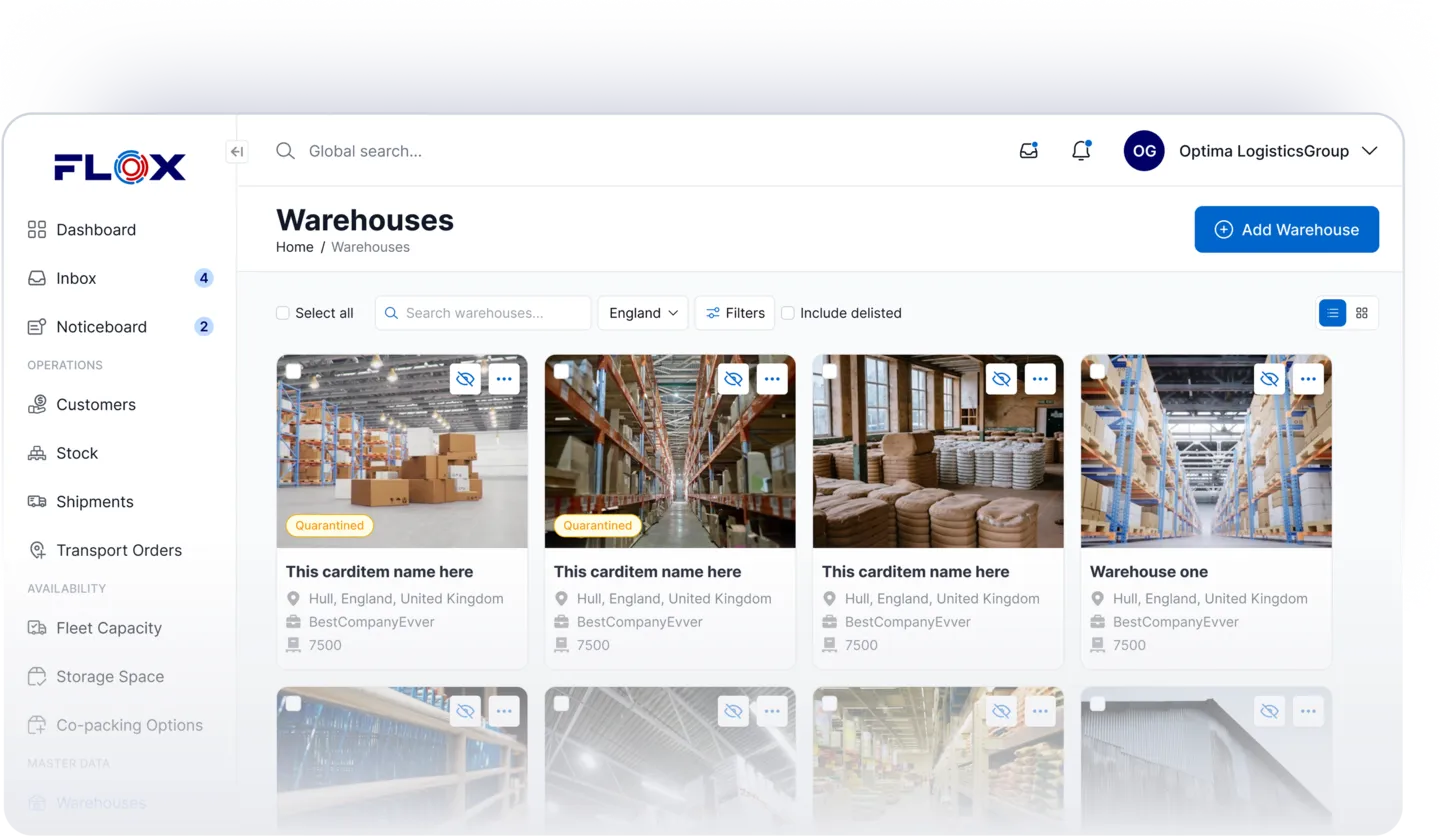Click the Warehouses breadcrumb text
Image resolution: width=1440 pixels, height=838 pixels.
click(x=370, y=247)
